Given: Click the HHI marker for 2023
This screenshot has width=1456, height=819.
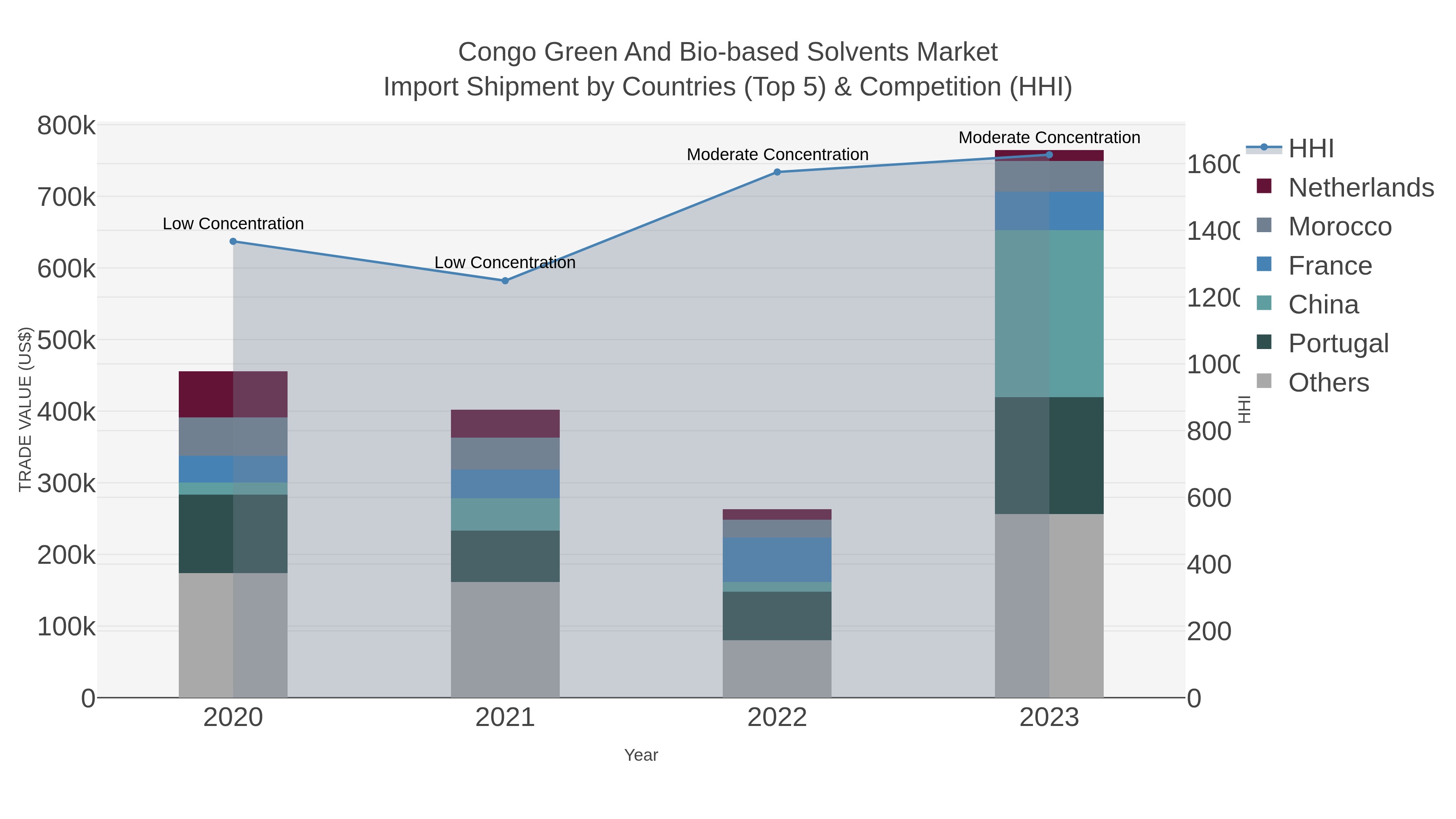Looking at the screenshot, I should pos(1050,155).
